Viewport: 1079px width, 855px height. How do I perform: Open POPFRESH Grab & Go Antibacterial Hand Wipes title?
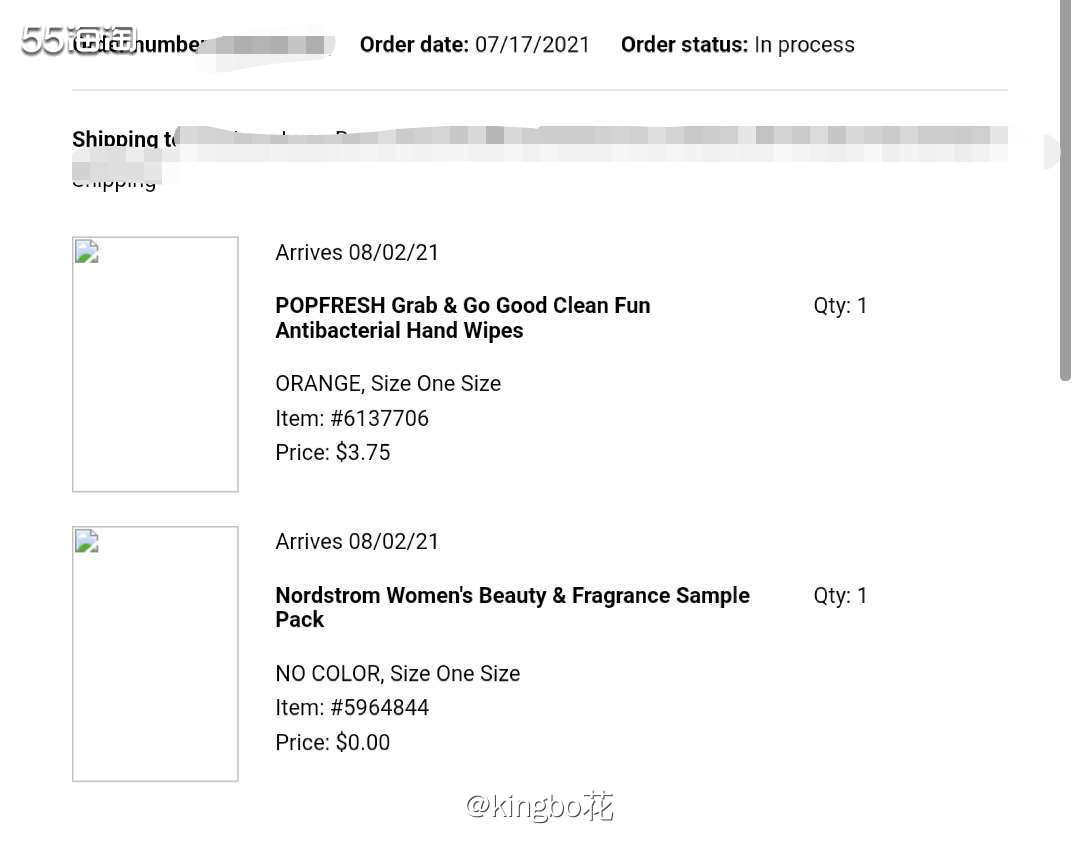coord(462,318)
